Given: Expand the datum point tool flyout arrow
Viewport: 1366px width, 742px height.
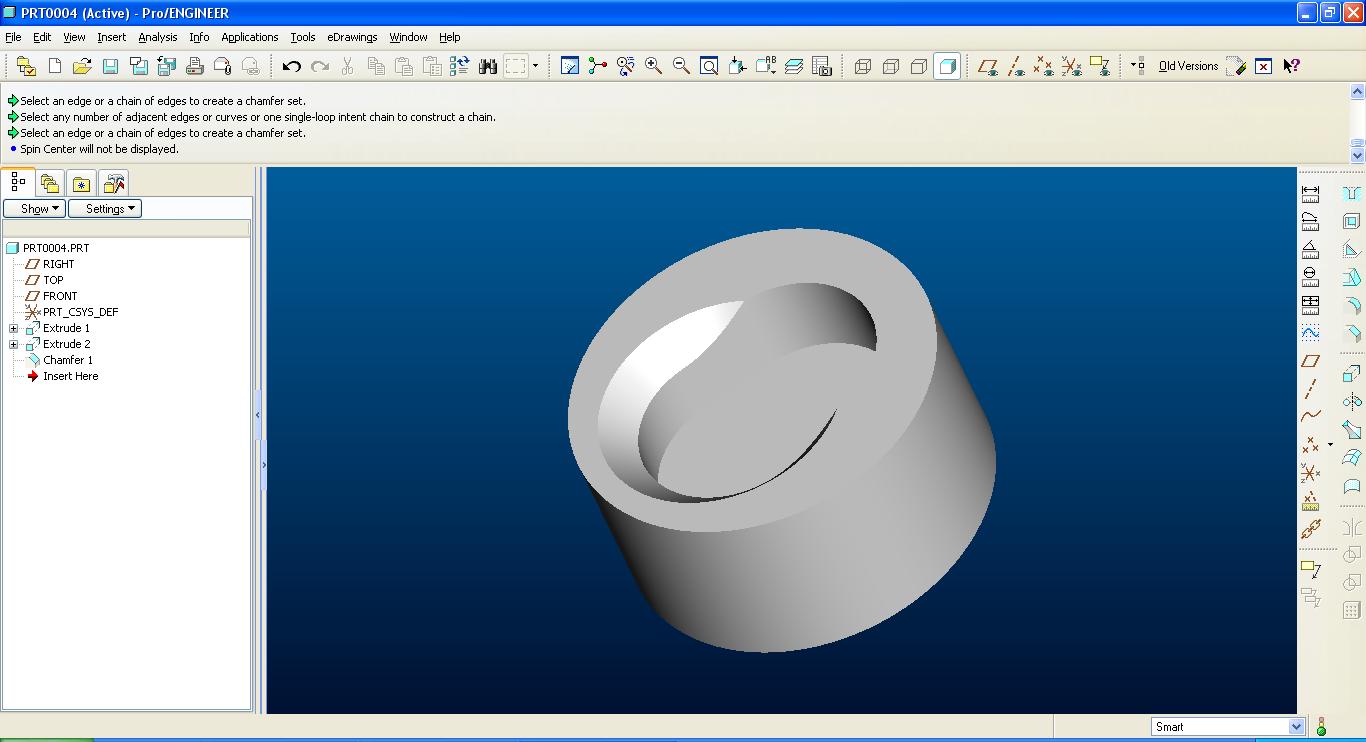Looking at the screenshot, I should coord(1330,445).
